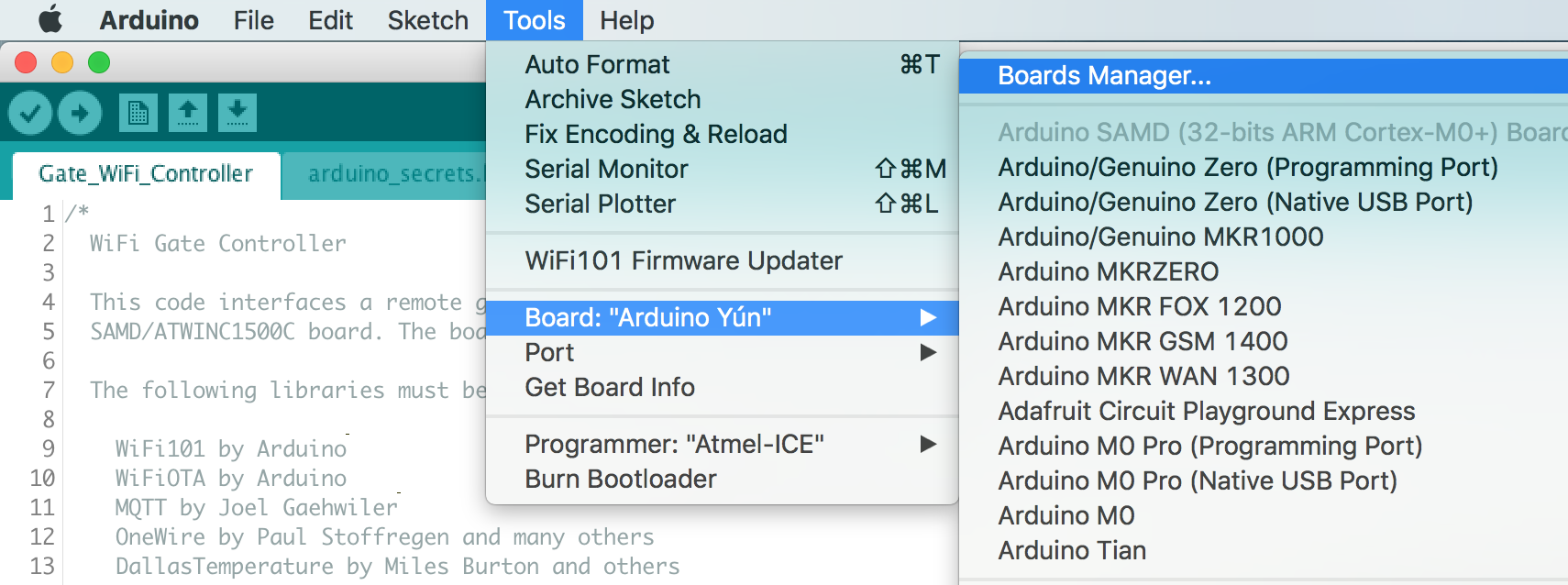
Task: Open the Sketch menu
Action: pyautogui.click(x=428, y=20)
